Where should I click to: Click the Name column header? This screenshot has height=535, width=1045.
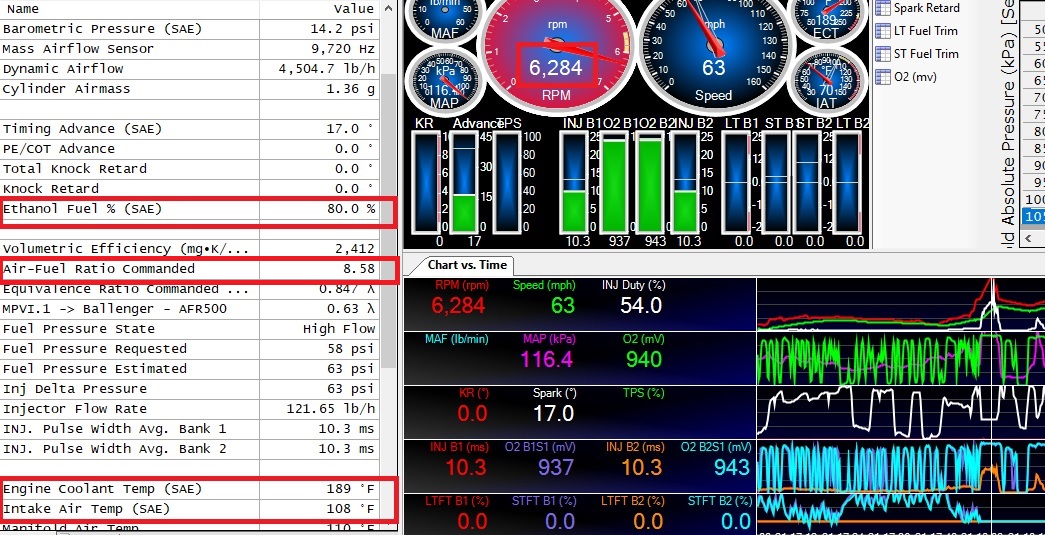point(130,8)
